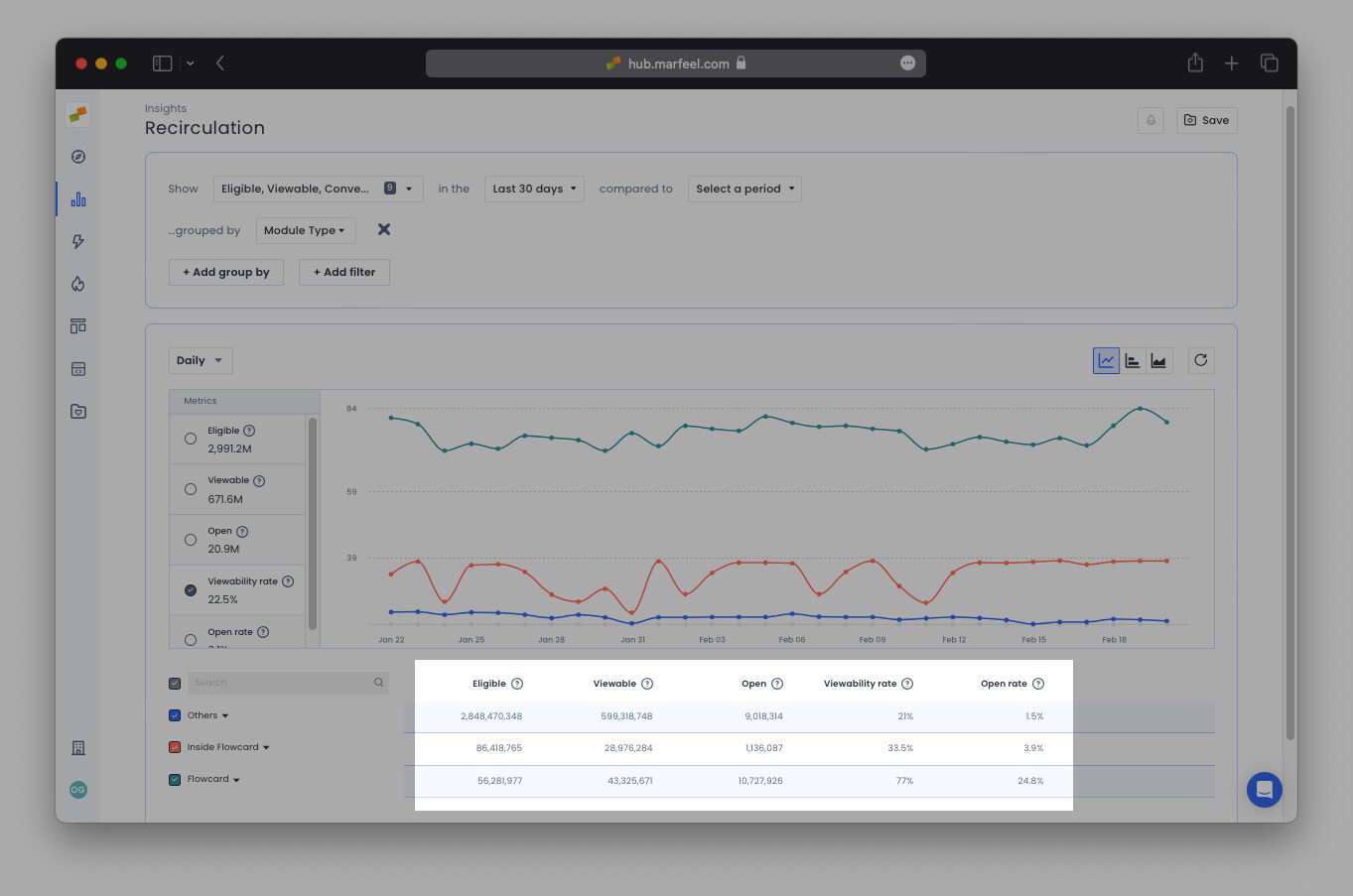Image resolution: width=1353 pixels, height=896 pixels.
Task: Open the Last 30 days period dropdown
Action: 533,189
